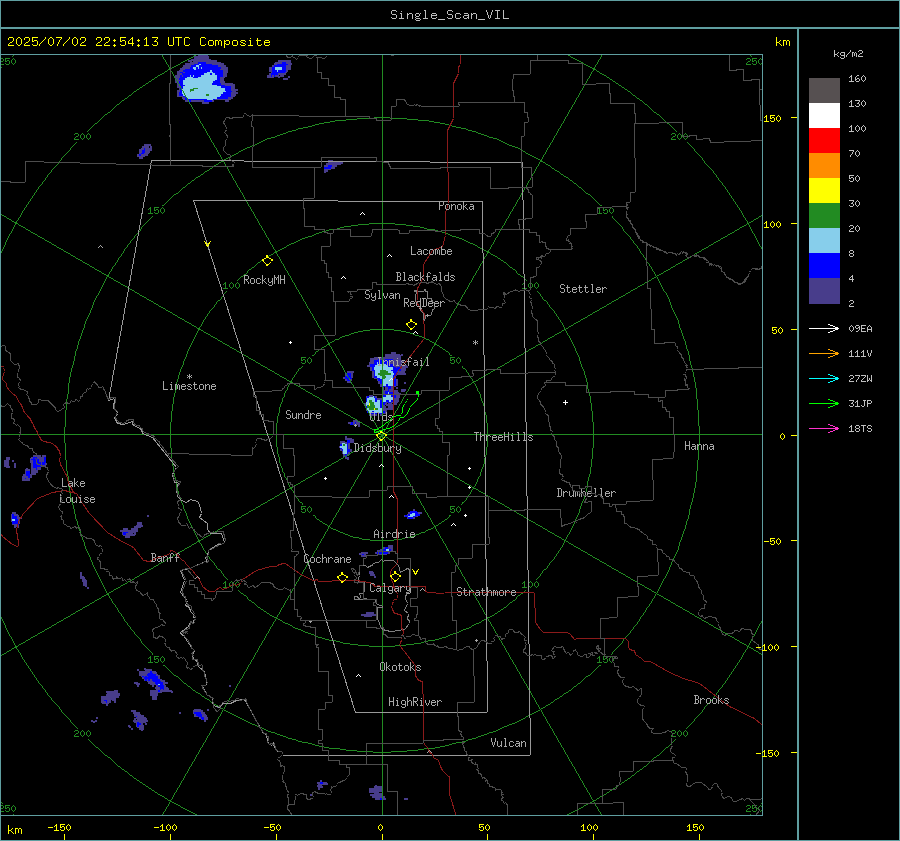Viewport: 900px width, 841px height.
Task: Click the Strathmore label
Action: click(x=486, y=592)
